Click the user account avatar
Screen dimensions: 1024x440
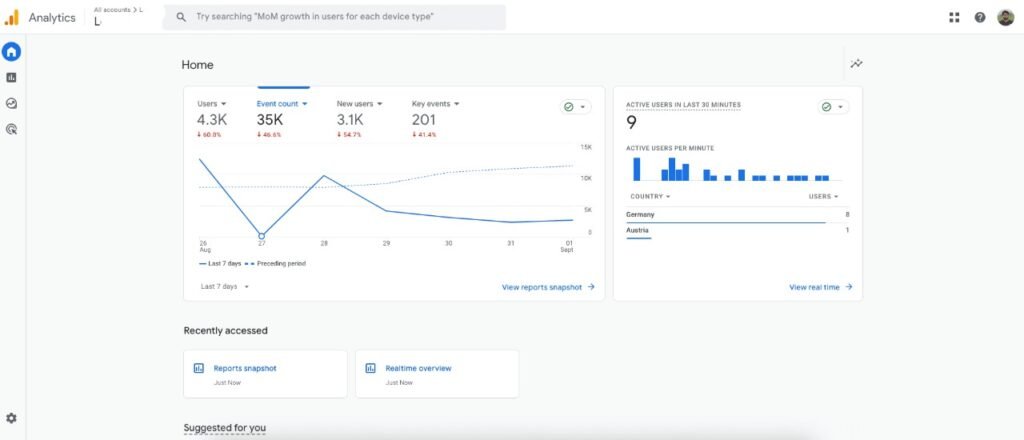1006,17
